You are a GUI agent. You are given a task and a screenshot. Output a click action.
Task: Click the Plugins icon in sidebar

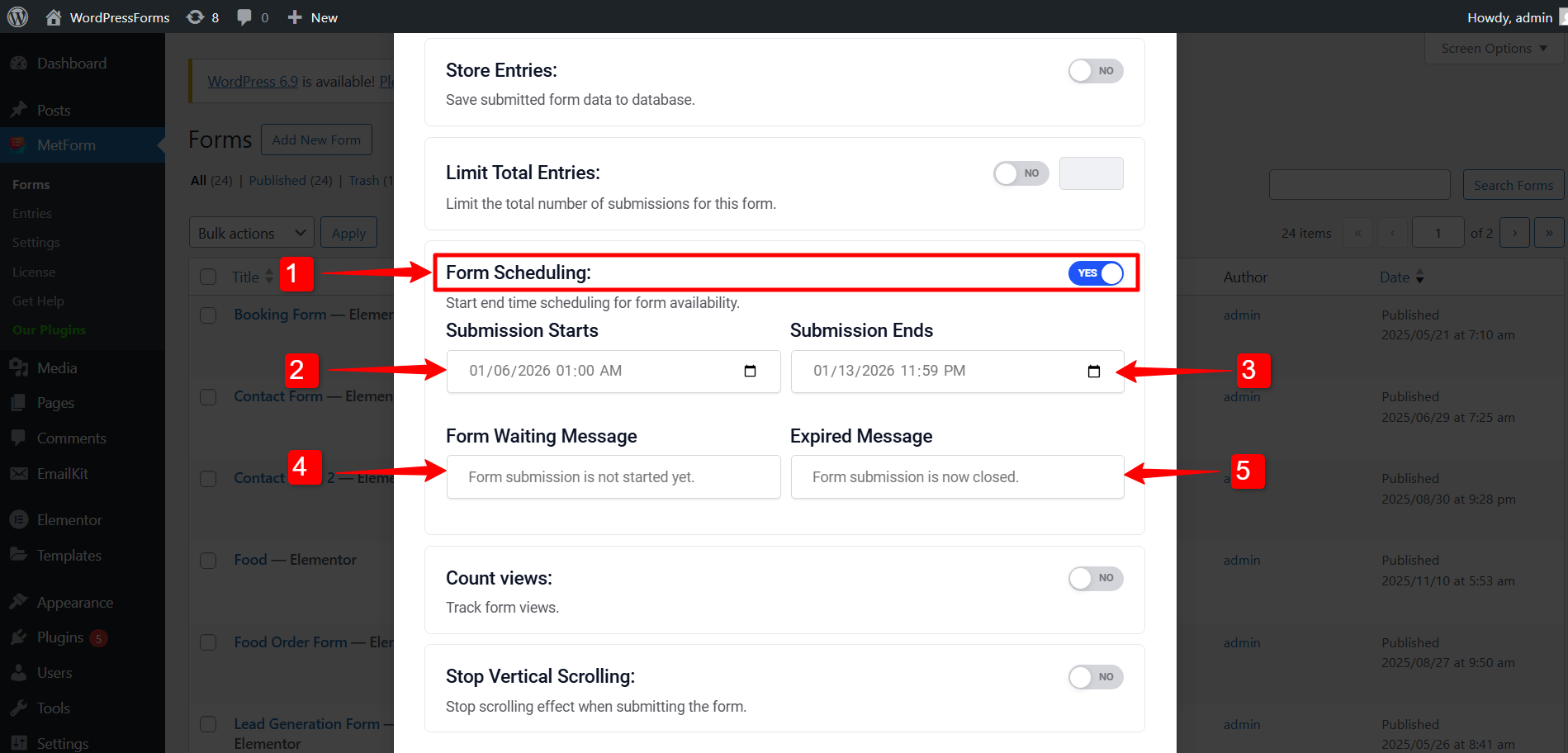tap(18, 637)
